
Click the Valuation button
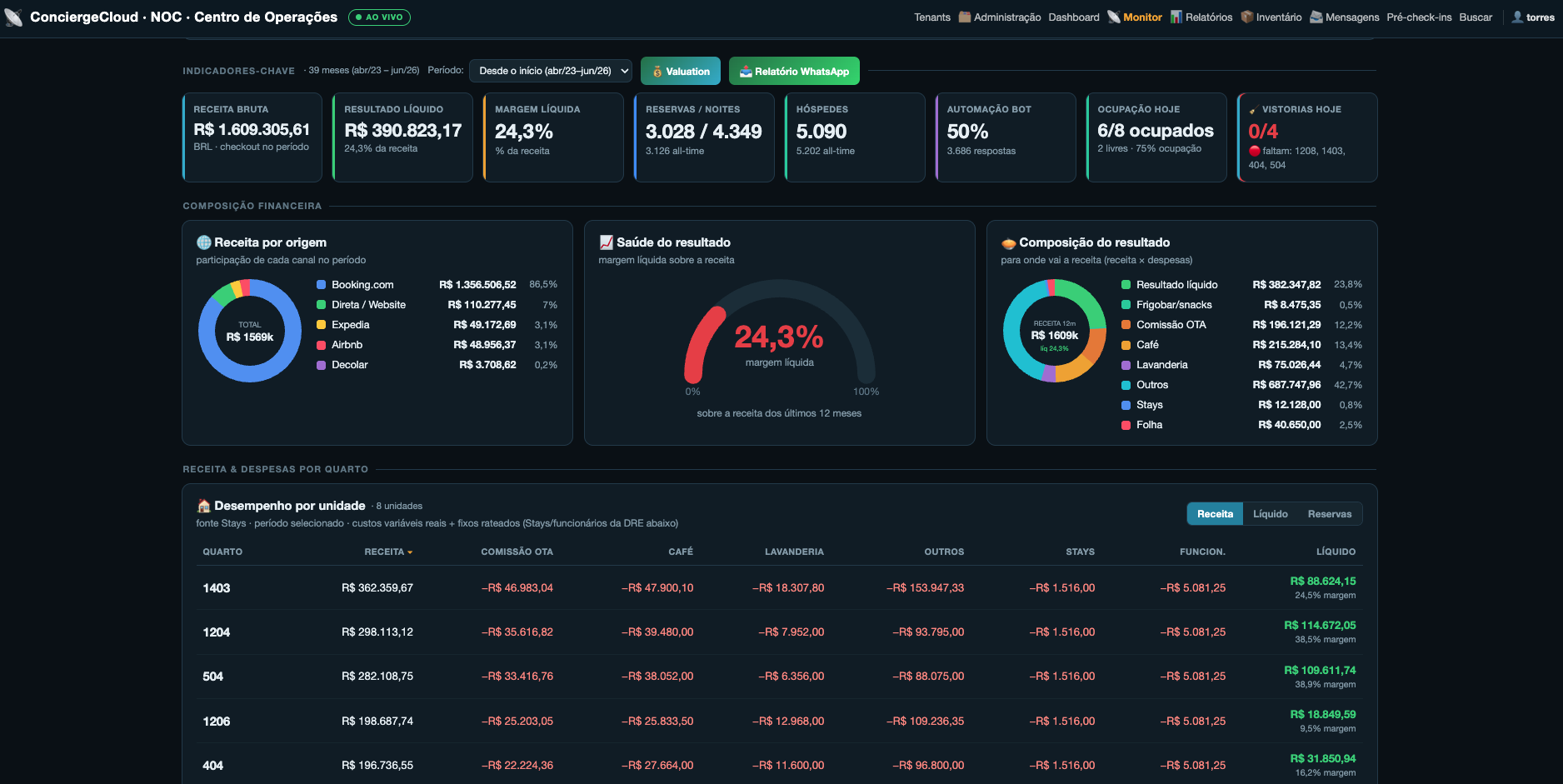click(681, 71)
